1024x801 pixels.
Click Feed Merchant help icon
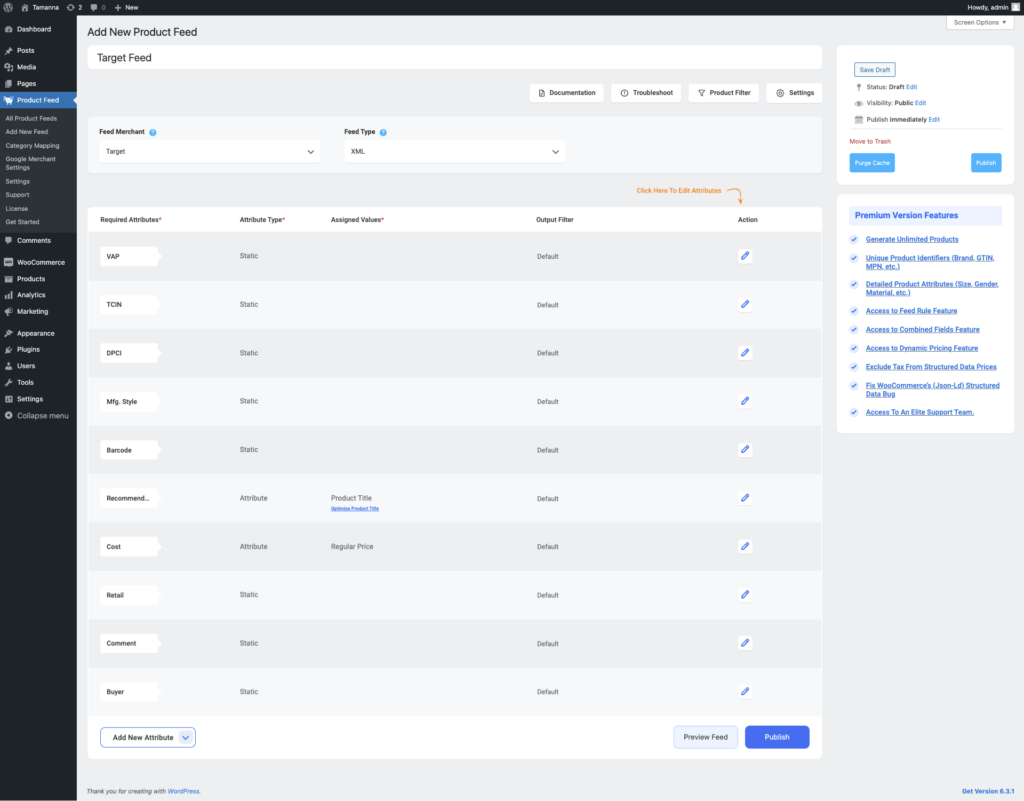point(153,132)
